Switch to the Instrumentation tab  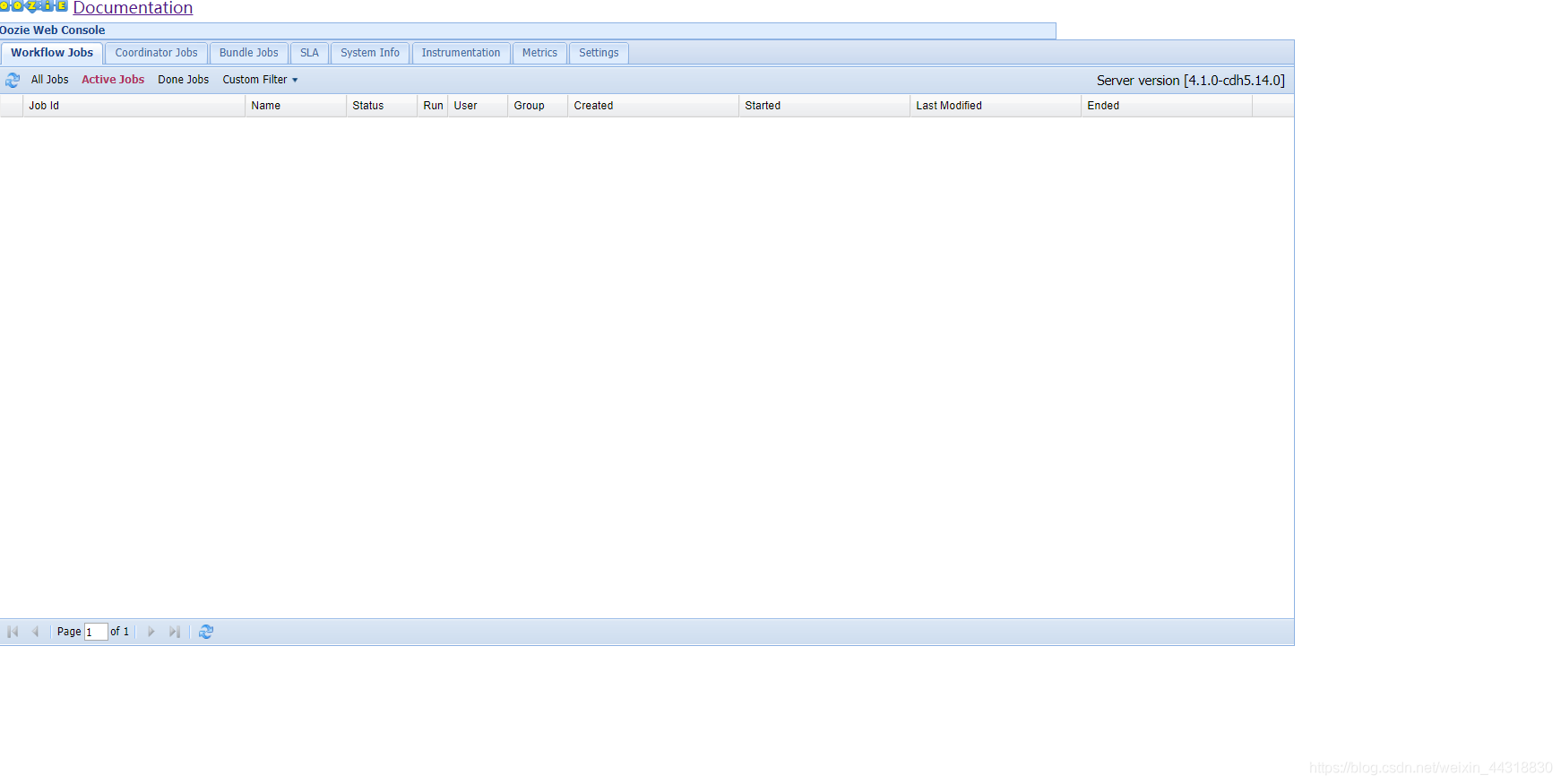pos(461,53)
